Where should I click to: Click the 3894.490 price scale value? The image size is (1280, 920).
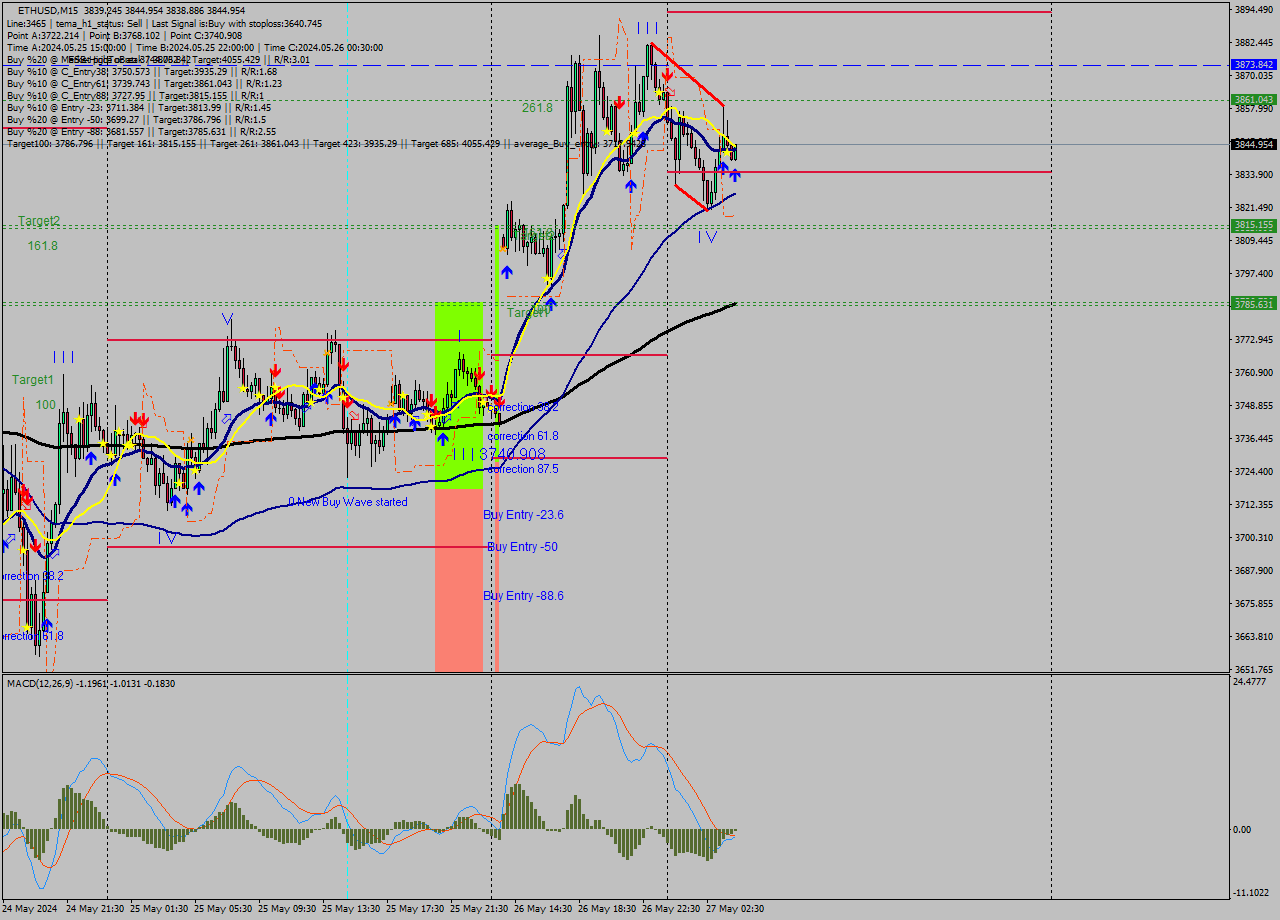coord(1254,10)
